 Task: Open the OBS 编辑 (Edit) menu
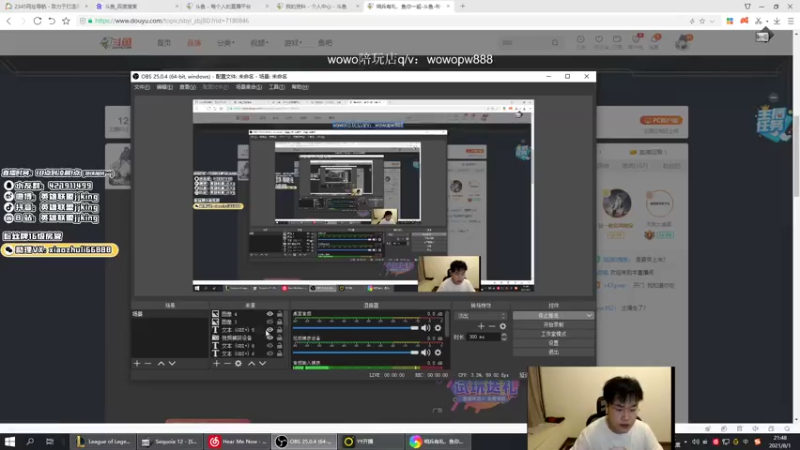point(164,87)
